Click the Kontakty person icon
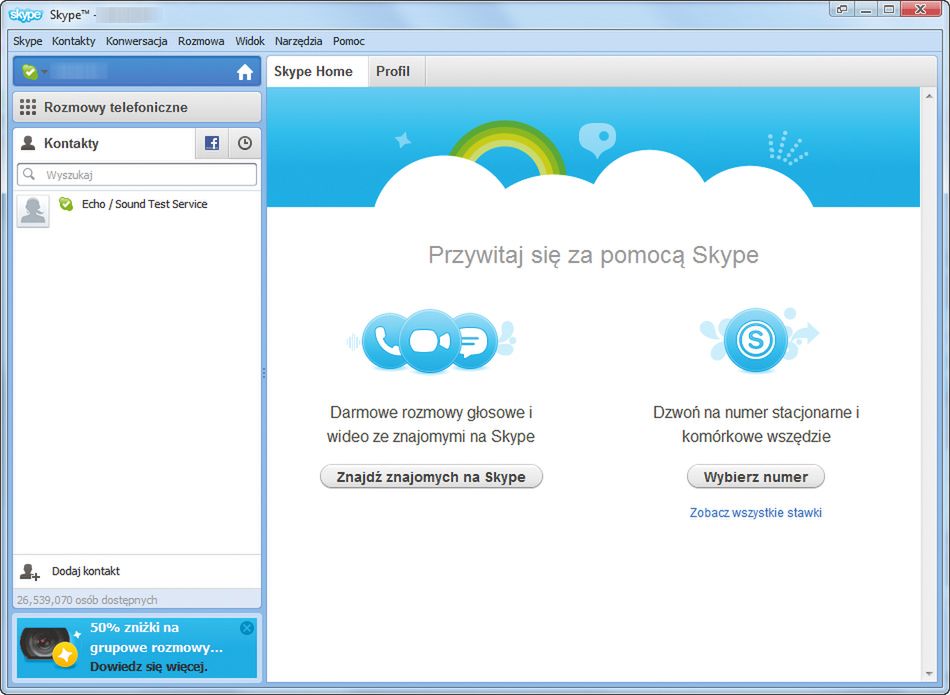950x695 pixels. click(x=28, y=143)
